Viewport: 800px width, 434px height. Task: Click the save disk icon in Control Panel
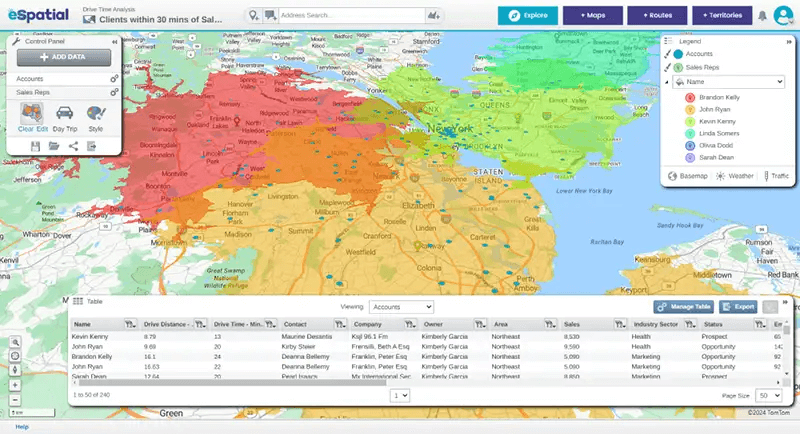(x=36, y=146)
